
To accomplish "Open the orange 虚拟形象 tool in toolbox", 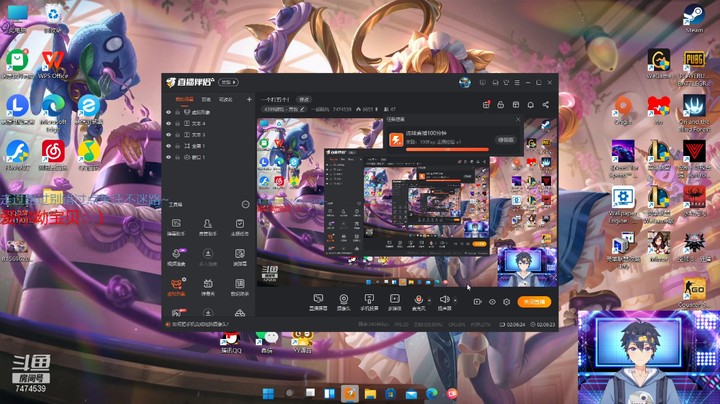I will point(176,287).
